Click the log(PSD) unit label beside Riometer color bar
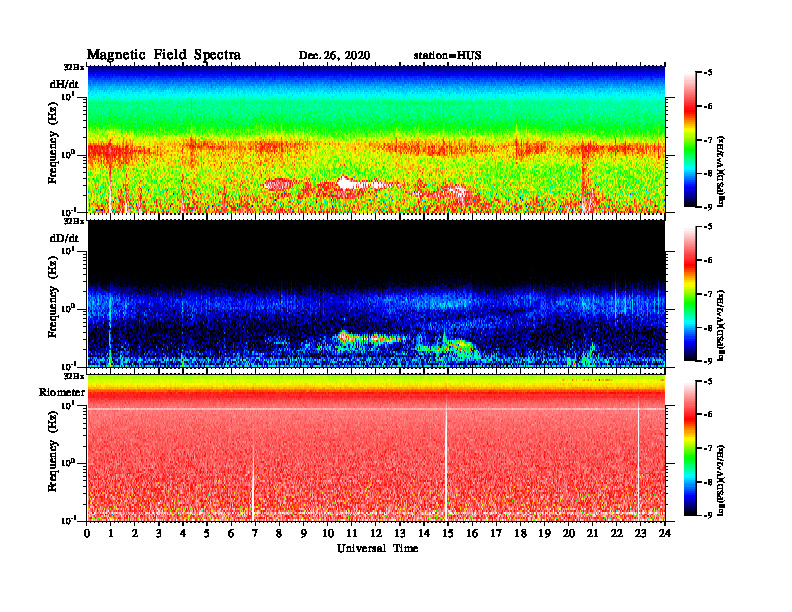 point(722,480)
